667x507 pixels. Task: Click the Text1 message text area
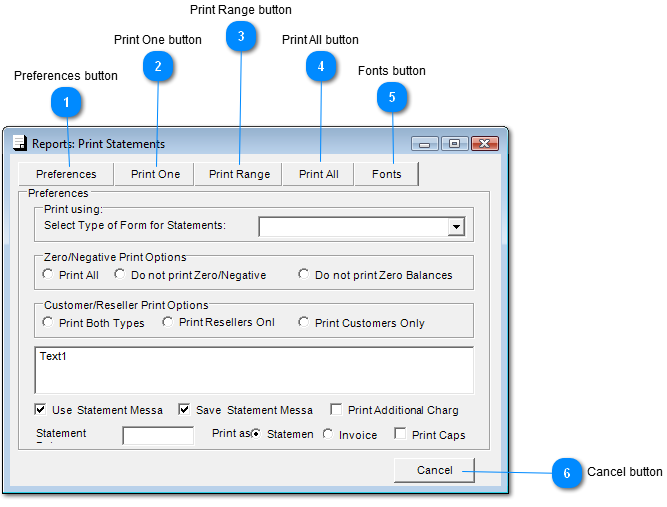[254, 370]
